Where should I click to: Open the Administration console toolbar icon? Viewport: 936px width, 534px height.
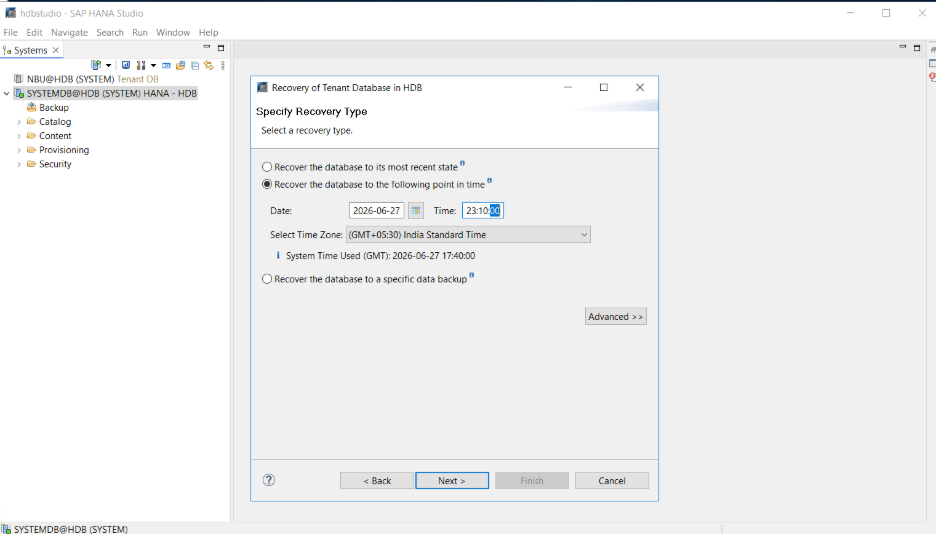tap(126, 65)
